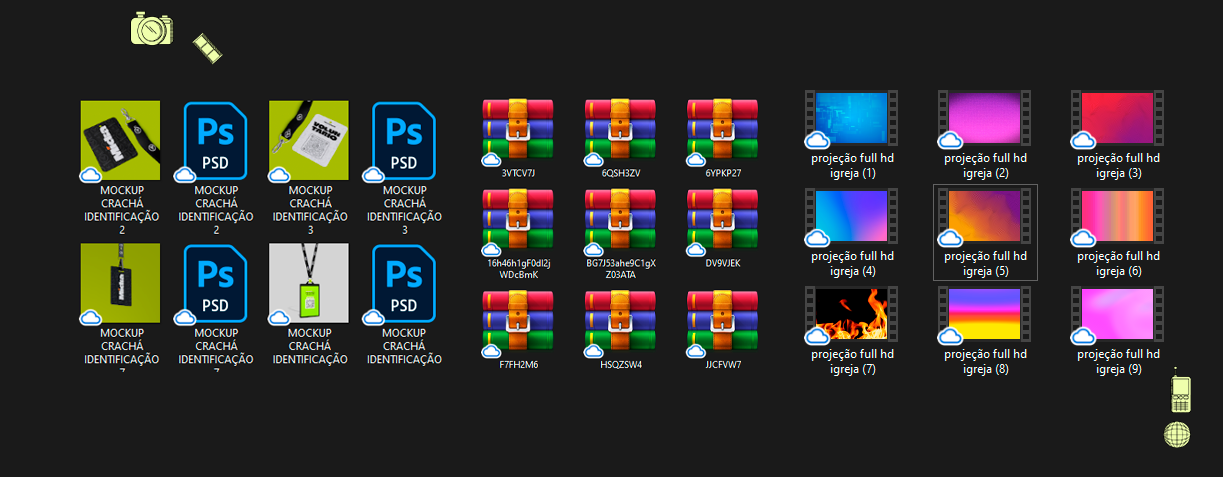Click the mobile phone icon

[1181, 393]
